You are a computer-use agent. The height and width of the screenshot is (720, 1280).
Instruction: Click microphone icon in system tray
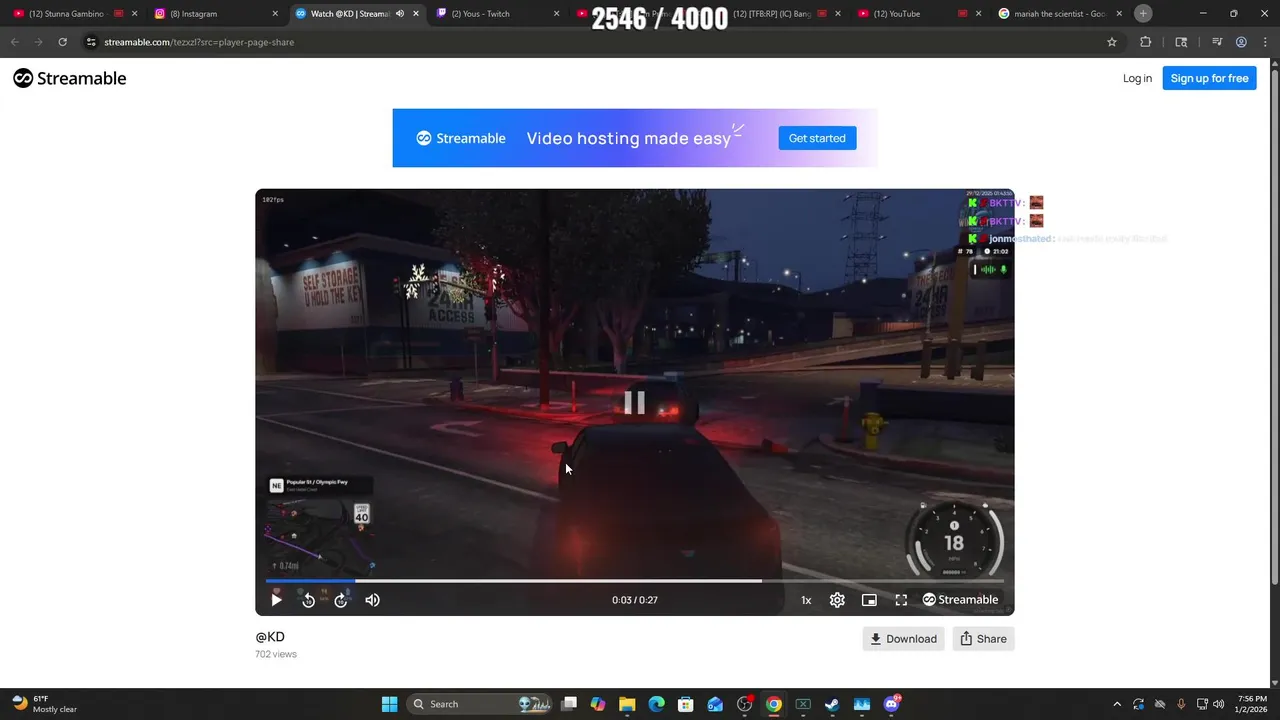(1181, 704)
